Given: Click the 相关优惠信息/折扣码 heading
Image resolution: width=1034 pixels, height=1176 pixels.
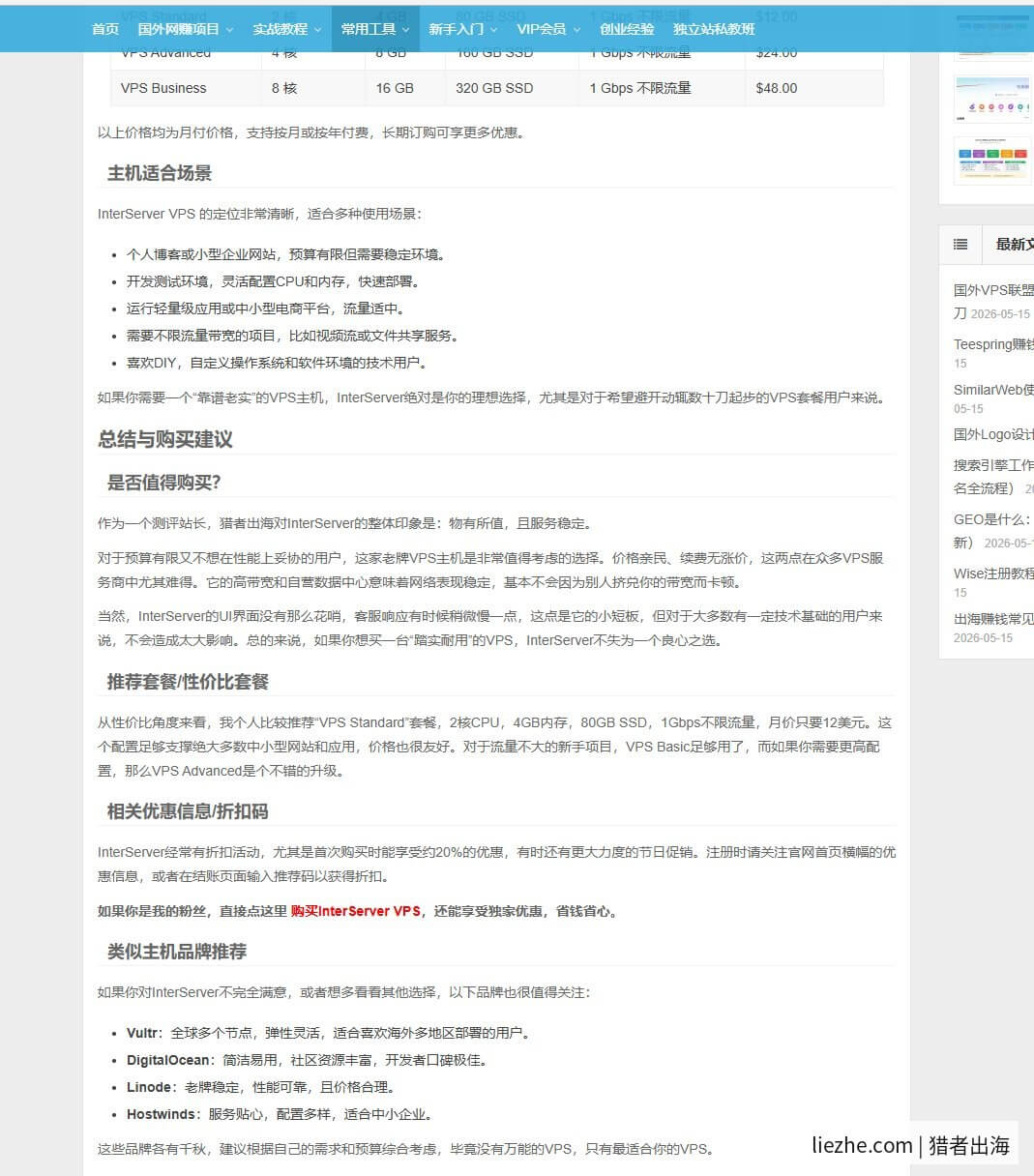Looking at the screenshot, I should pos(188,811).
